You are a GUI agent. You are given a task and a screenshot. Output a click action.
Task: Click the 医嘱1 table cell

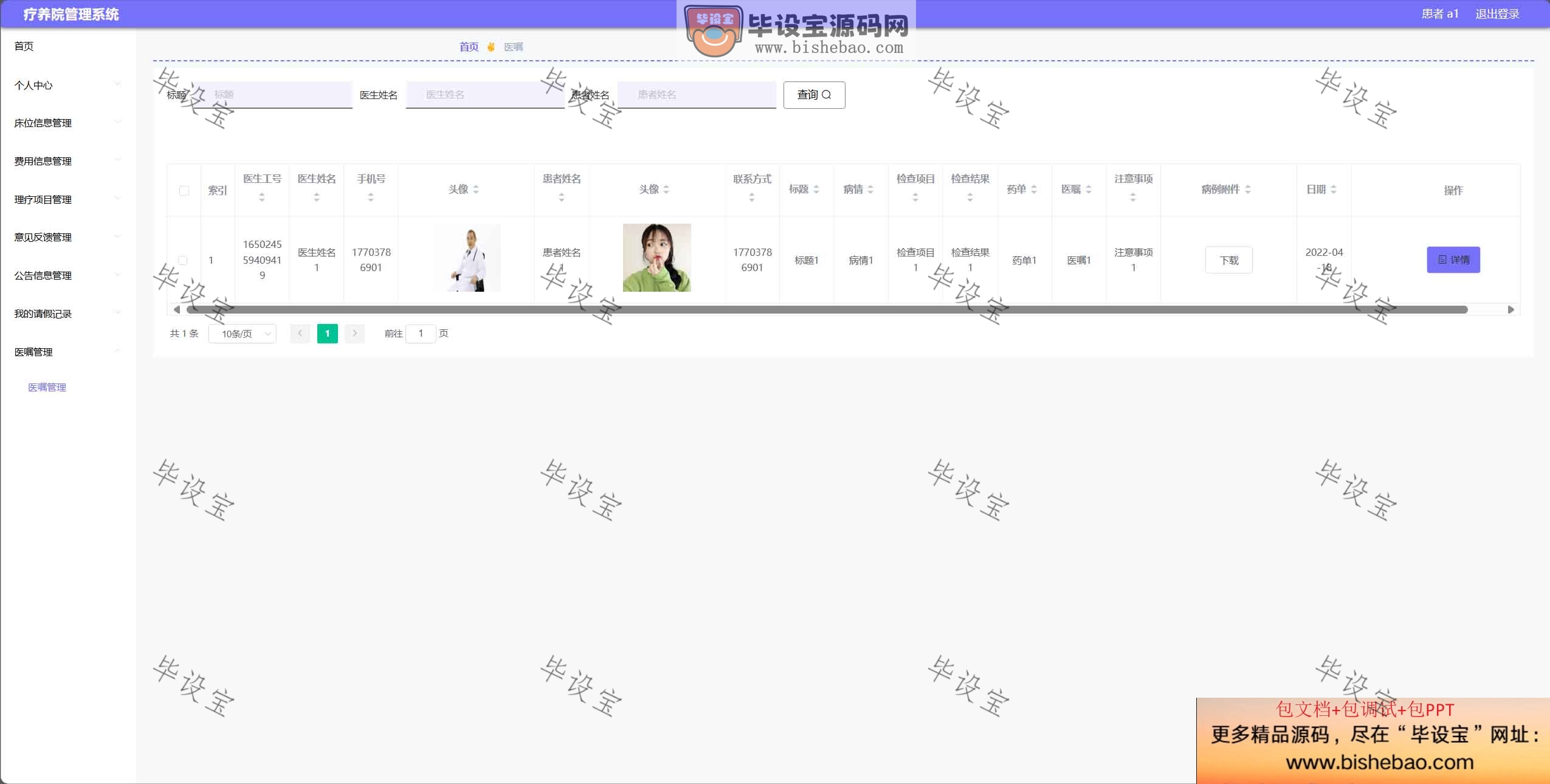1079,260
